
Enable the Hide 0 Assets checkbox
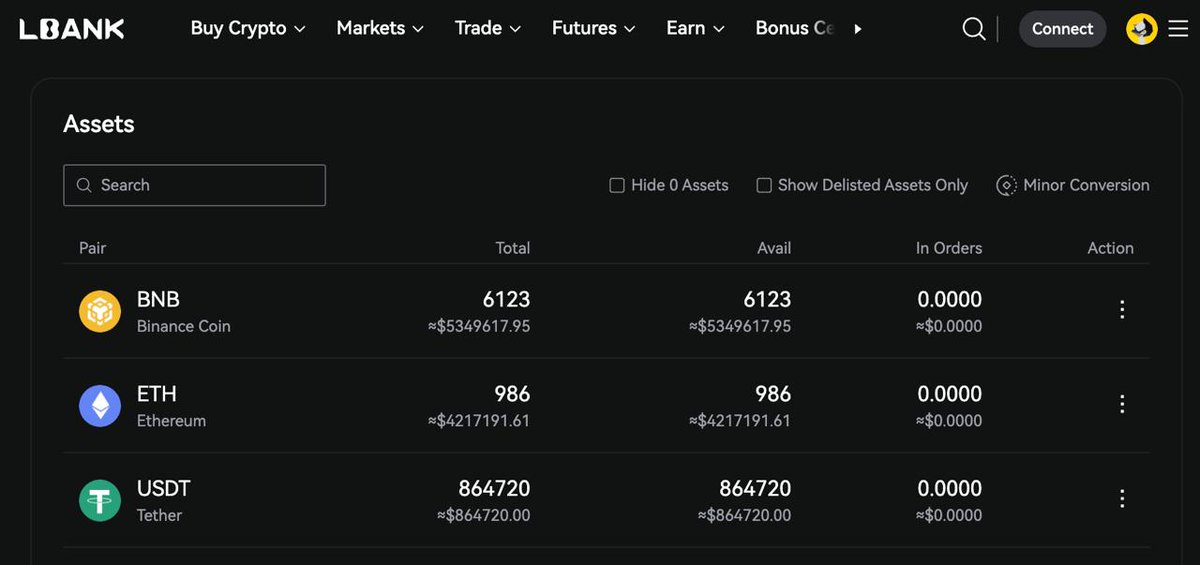coord(617,185)
